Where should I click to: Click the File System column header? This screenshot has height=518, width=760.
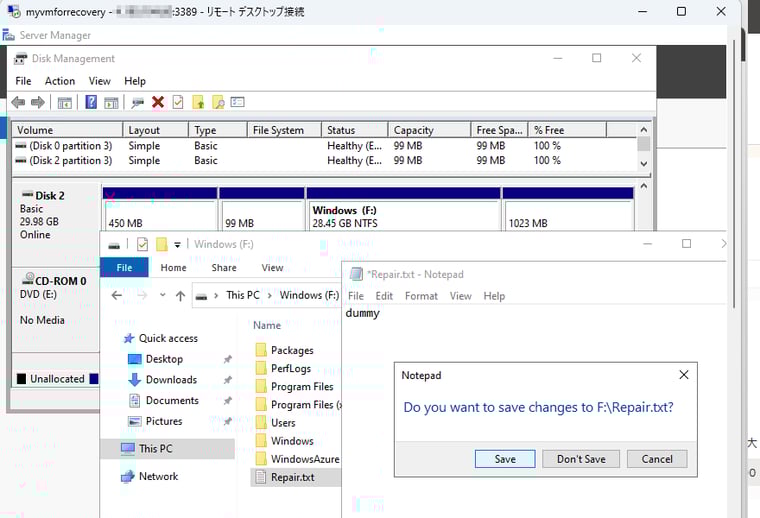[x=284, y=130]
